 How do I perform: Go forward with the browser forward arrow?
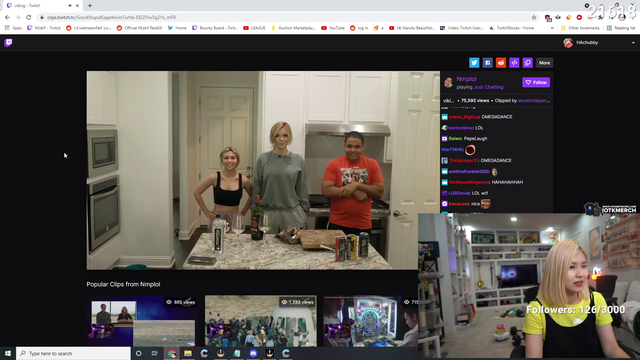18,18
